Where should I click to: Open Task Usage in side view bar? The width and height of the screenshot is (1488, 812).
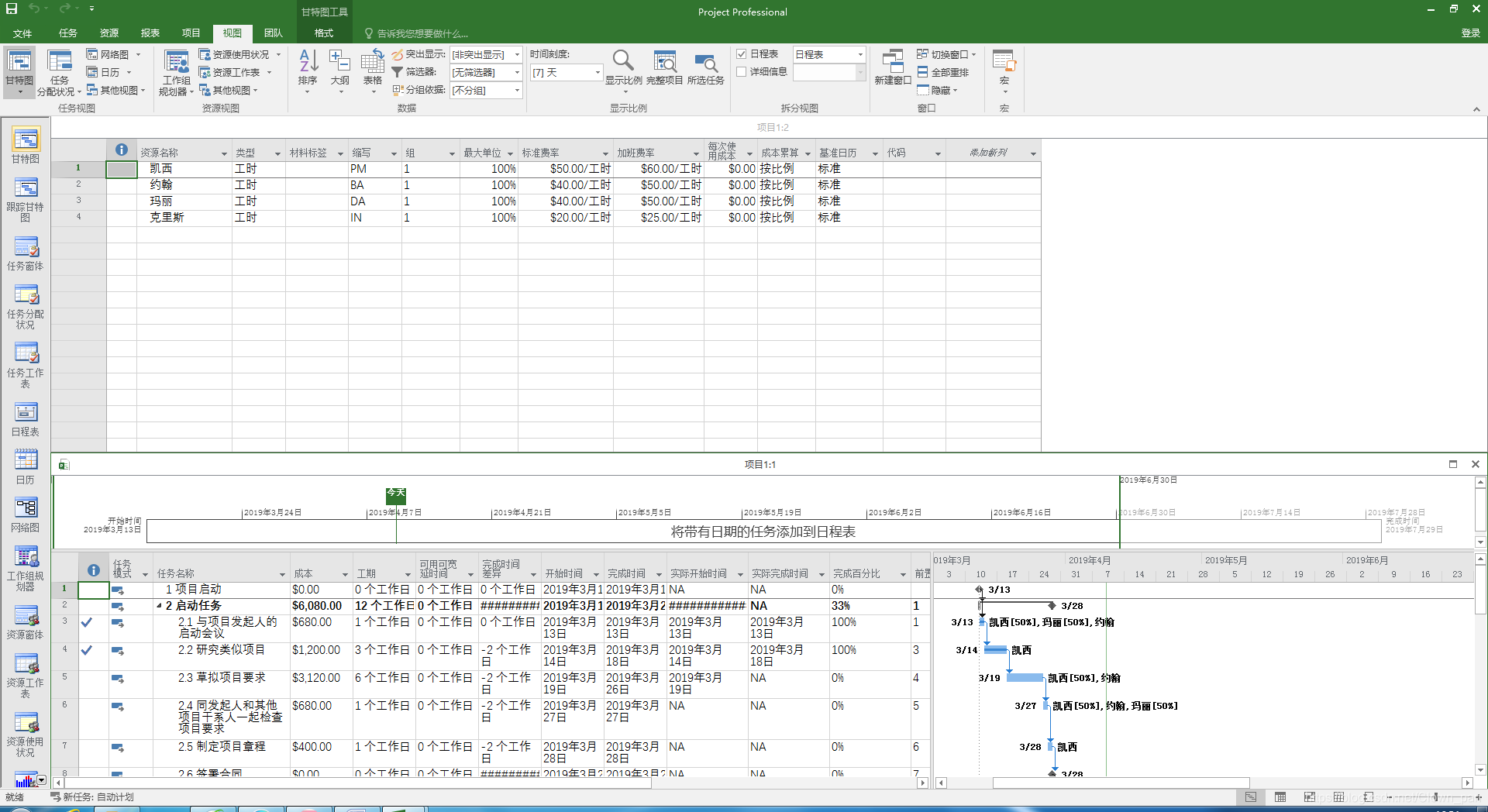pyautogui.click(x=26, y=307)
